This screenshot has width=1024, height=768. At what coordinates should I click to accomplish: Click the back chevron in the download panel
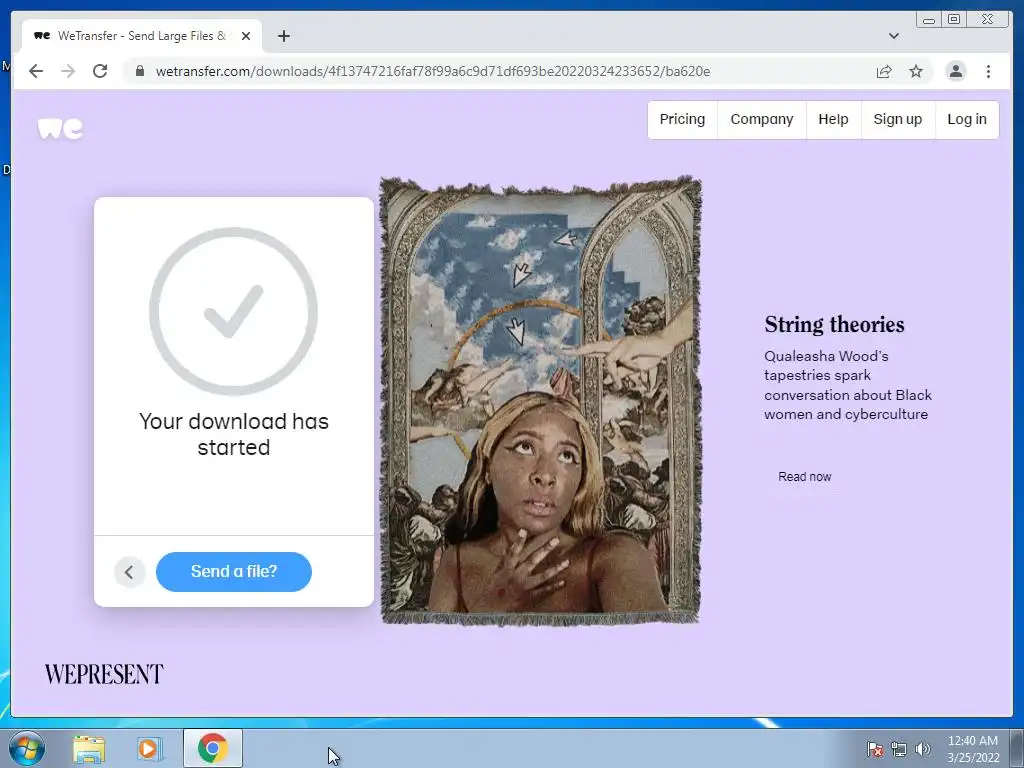[x=129, y=572]
